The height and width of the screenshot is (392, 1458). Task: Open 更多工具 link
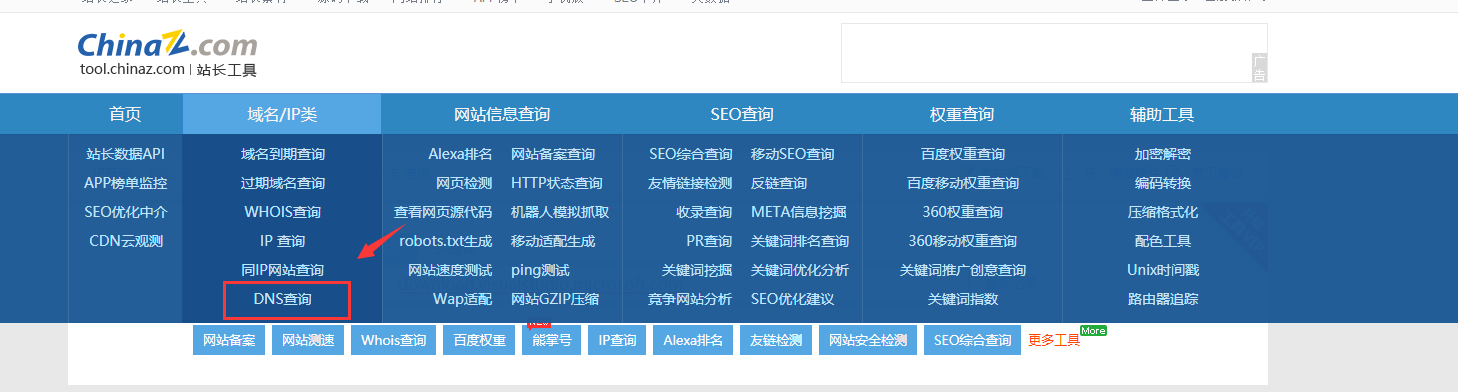pyautogui.click(x=1054, y=340)
